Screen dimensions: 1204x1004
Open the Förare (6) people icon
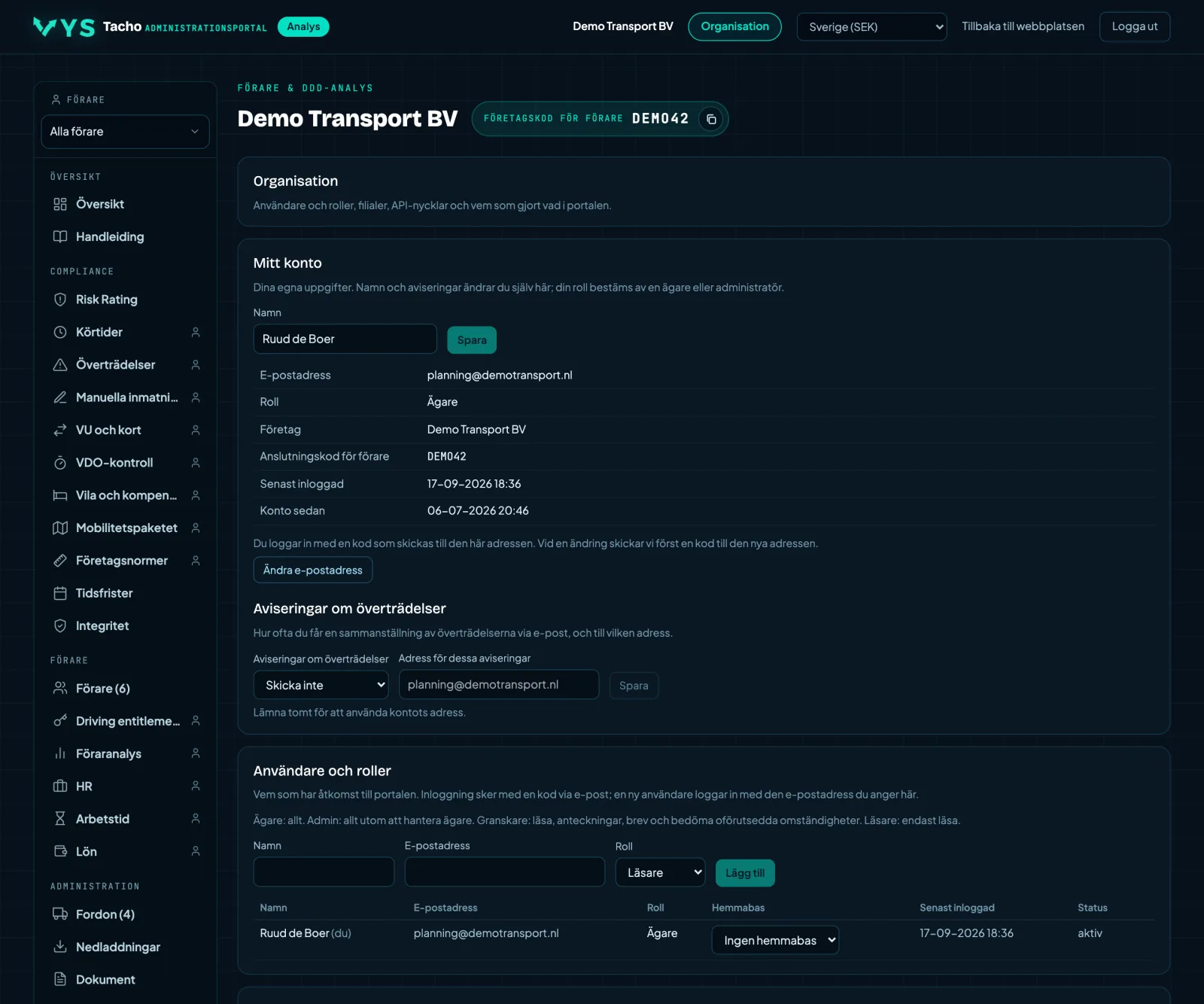[60, 688]
